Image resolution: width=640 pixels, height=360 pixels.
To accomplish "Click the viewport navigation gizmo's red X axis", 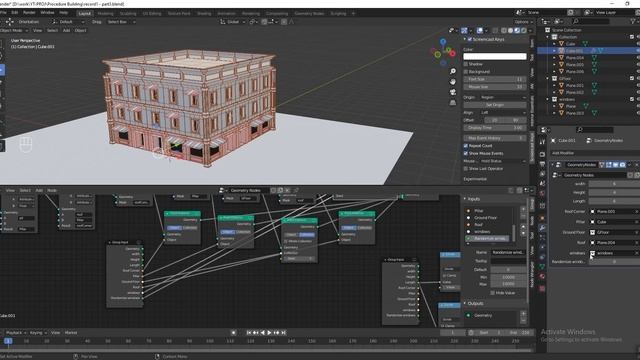I will [452, 53].
